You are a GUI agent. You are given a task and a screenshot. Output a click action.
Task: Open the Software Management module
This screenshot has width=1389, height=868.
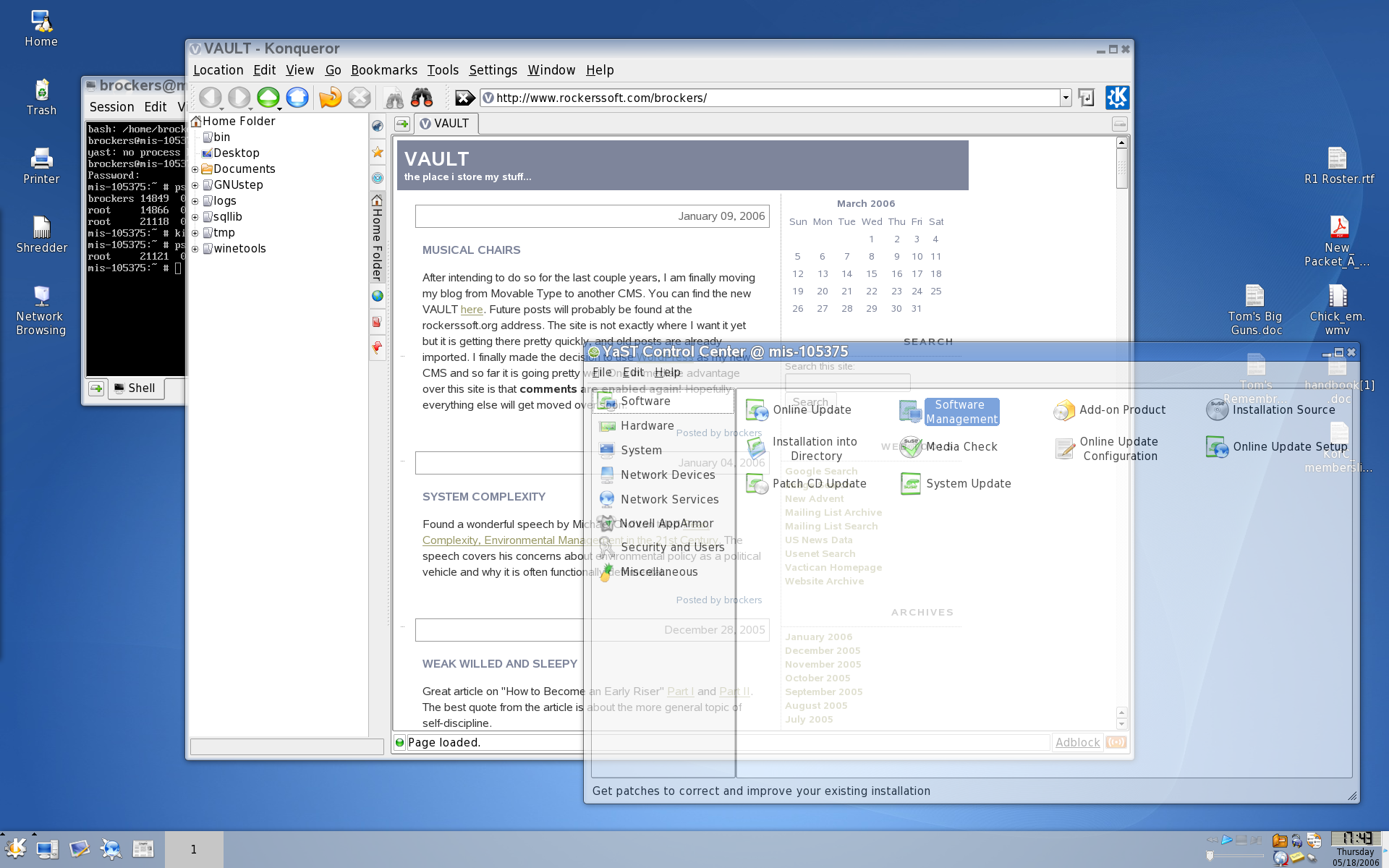point(948,412)
